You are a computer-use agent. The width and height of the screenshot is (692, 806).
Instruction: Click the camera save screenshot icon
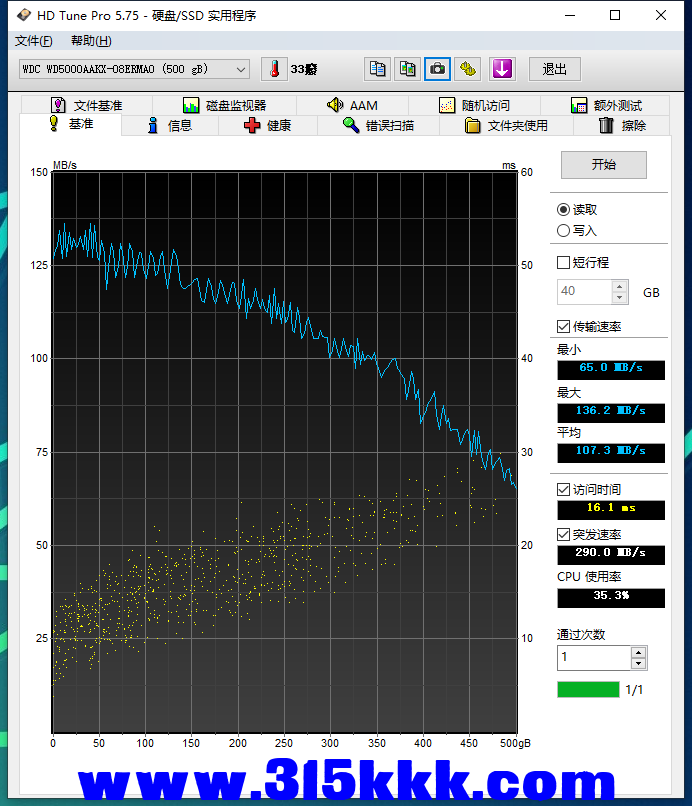point(437,69)
